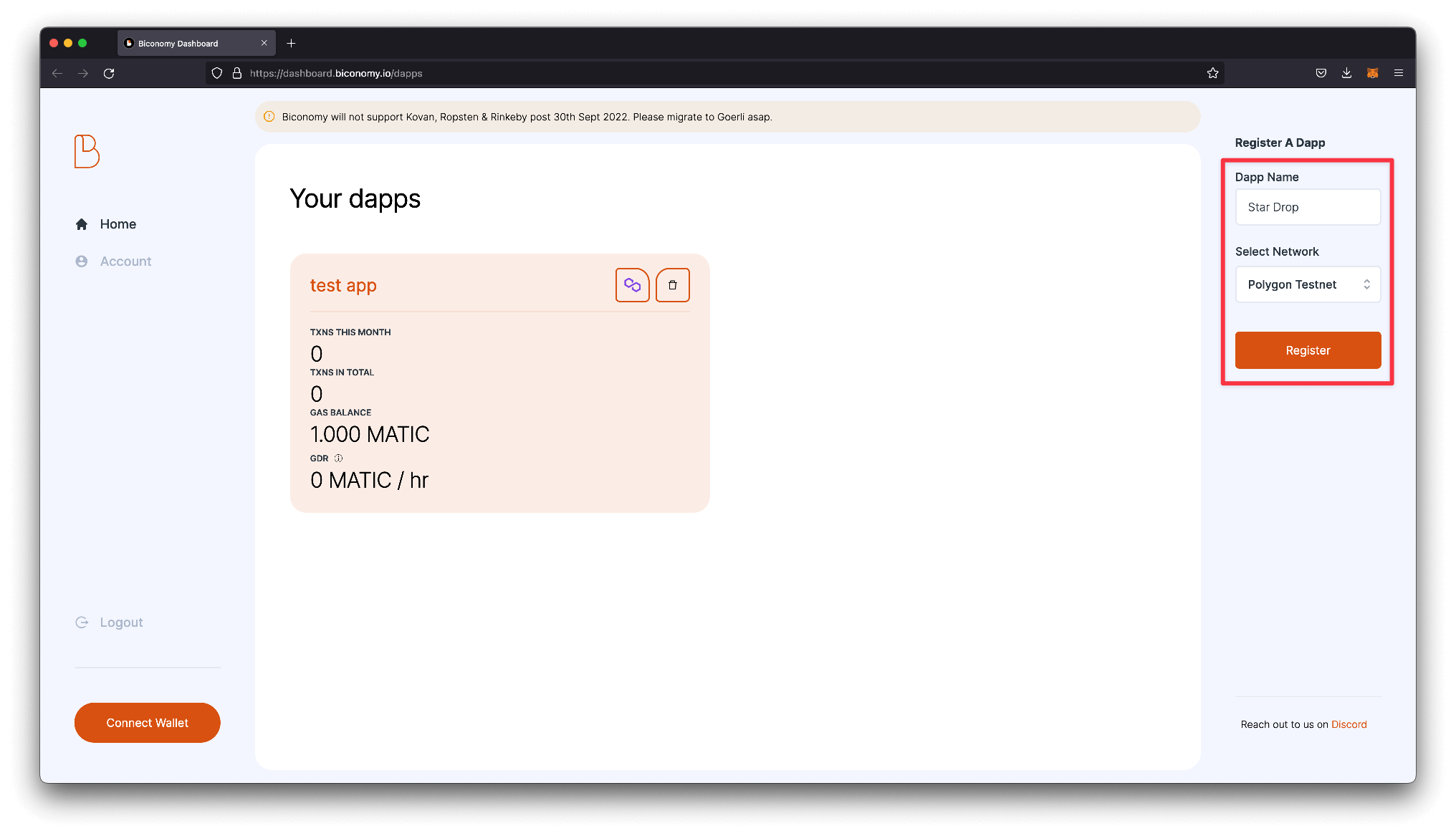Click the Dapp Name input showing Star Drop
This screenshot has width=1456, height=836.
[1308, 207]
